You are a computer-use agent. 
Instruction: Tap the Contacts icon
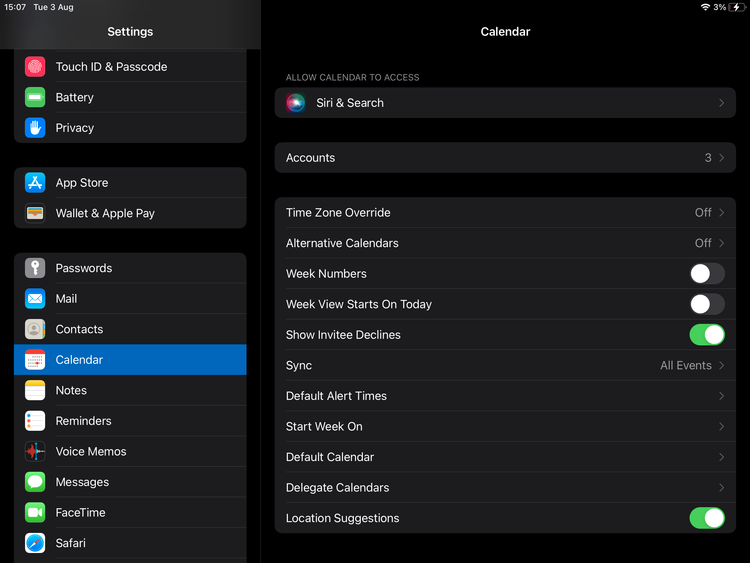(x=35, y=329)
